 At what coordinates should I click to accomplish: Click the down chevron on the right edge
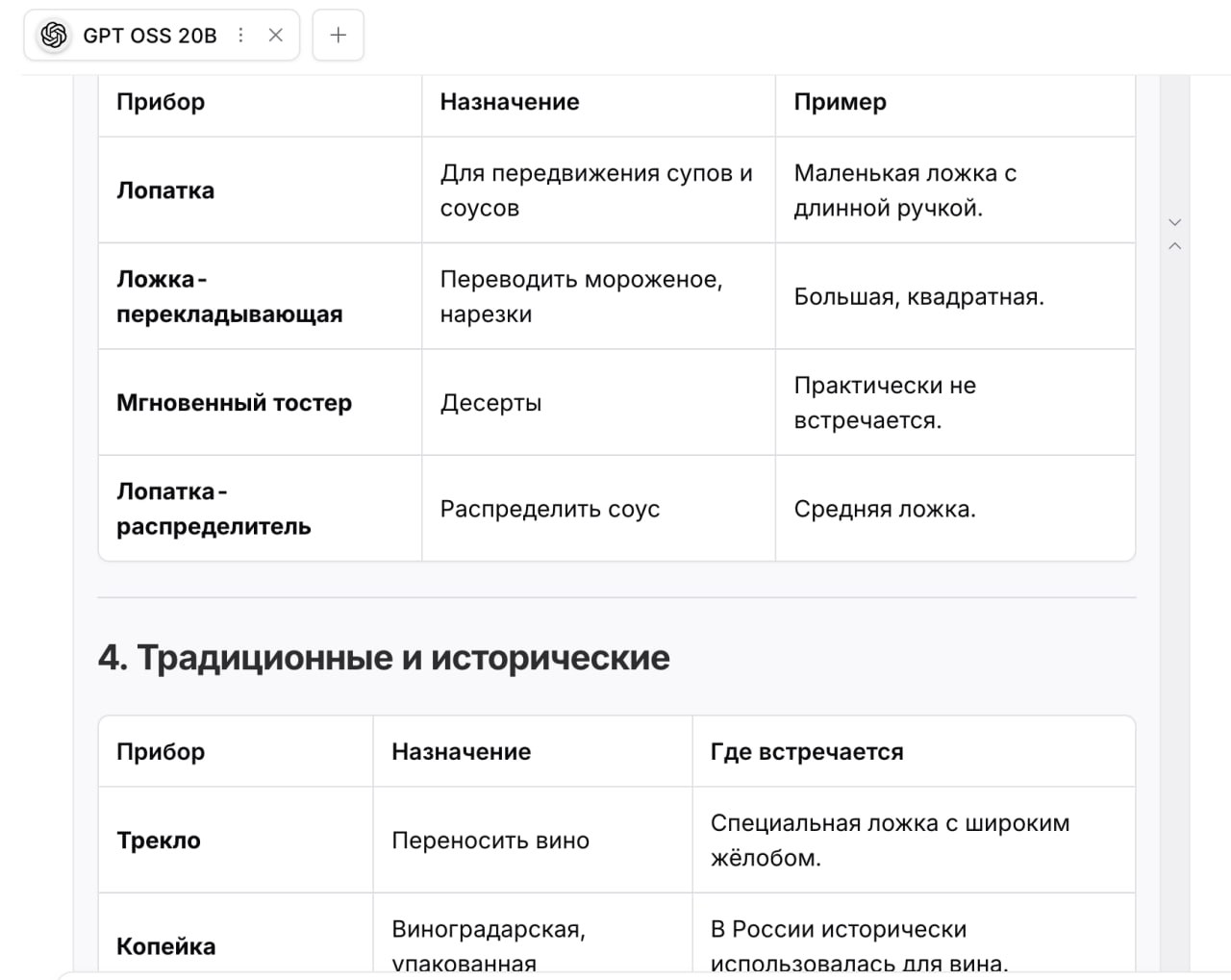pos(1174,222)
